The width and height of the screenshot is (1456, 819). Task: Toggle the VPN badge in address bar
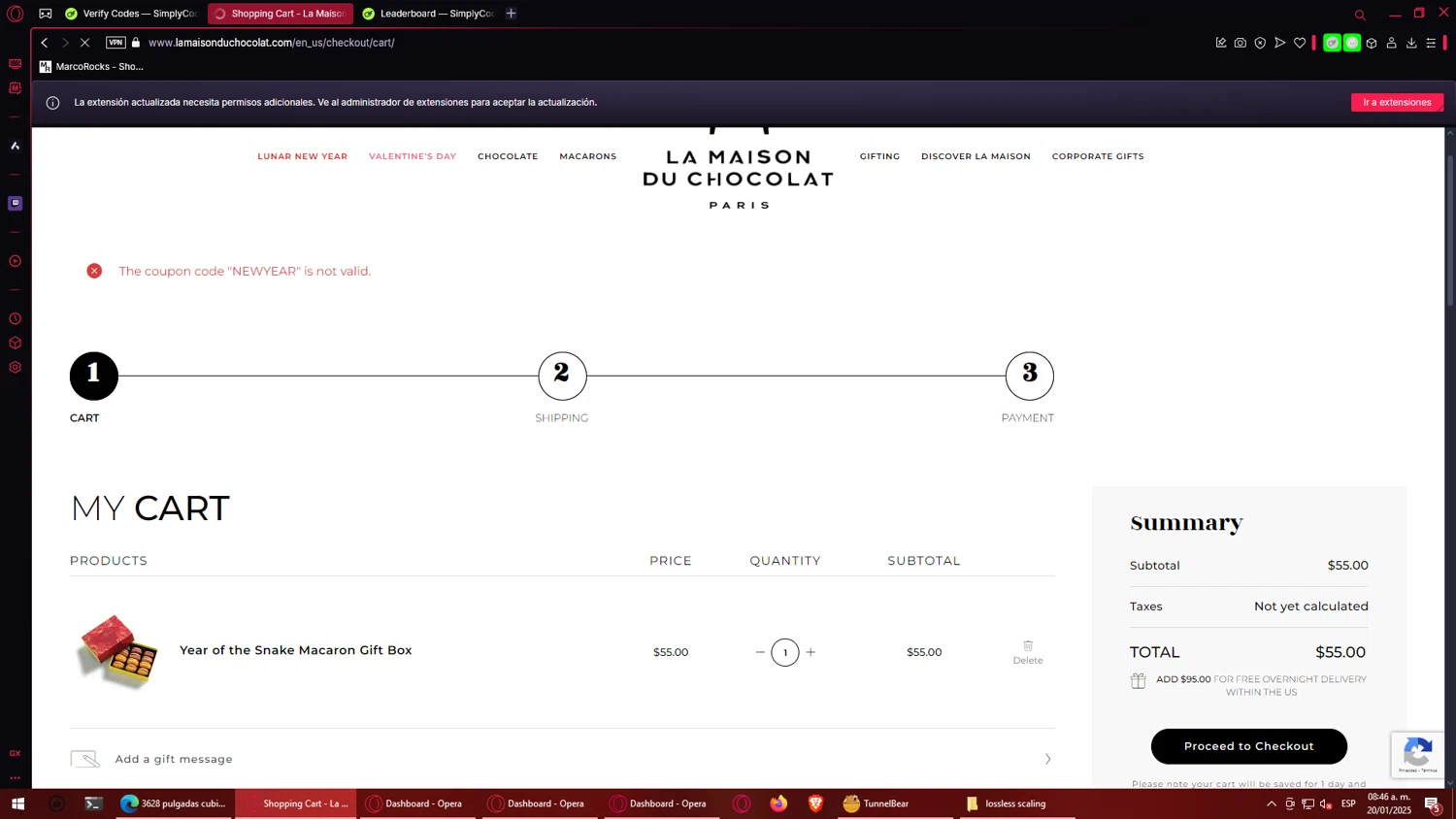116,43
